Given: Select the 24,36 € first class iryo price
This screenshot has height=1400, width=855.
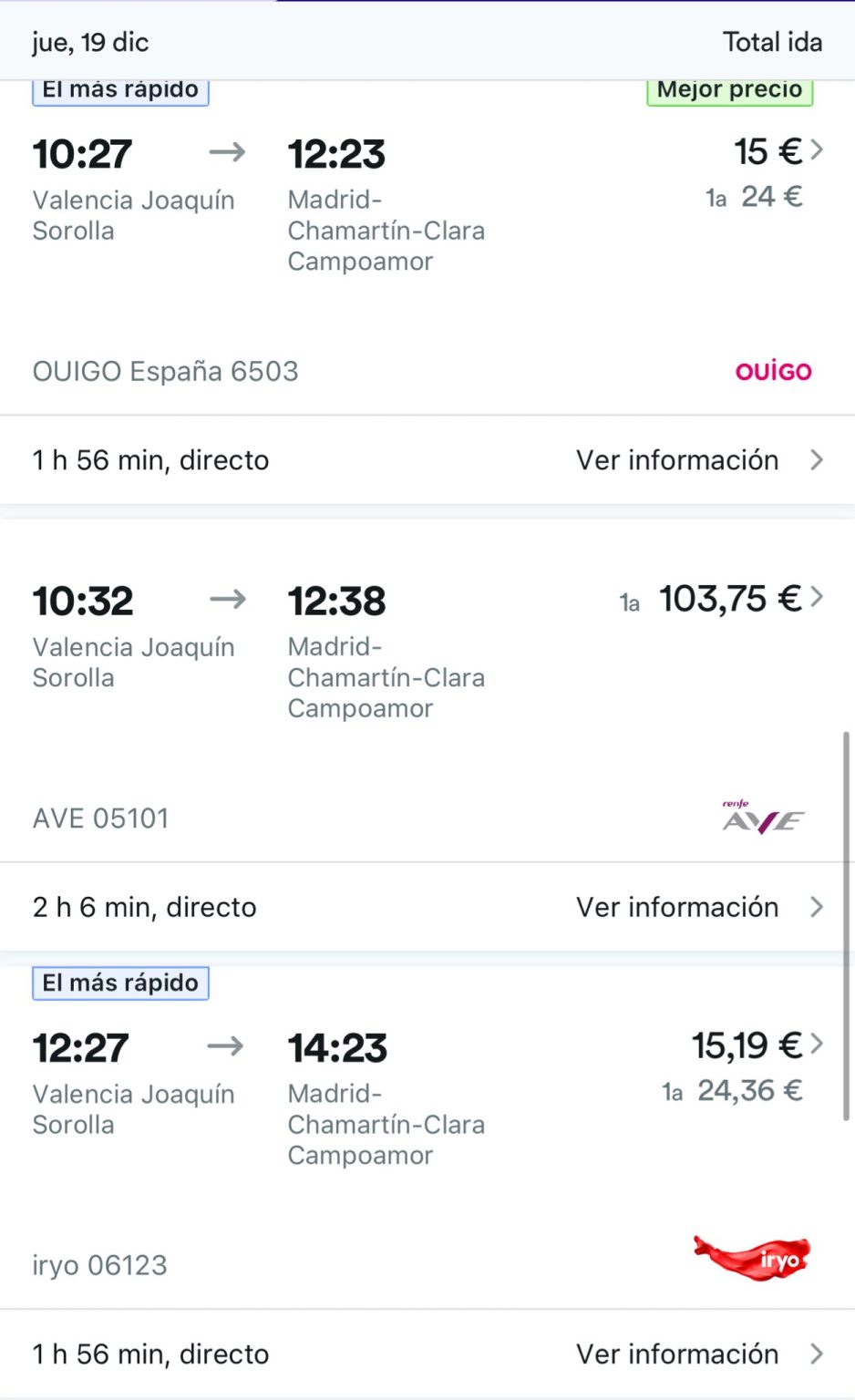Looking at the screenshot, I should point(748,1091).
